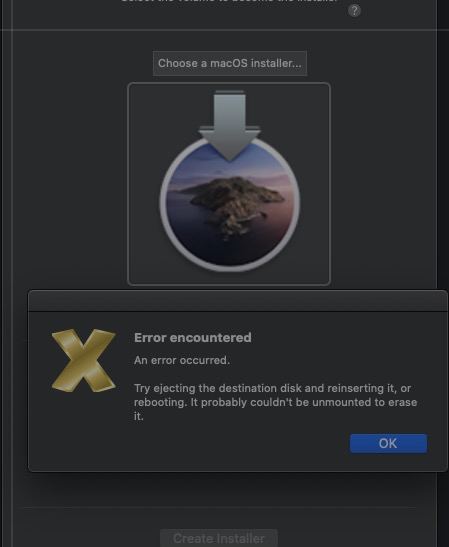The height and width of the screenshot is (547, 449).
Task: Click the ejecting destination disk message paragraph
Action: pos(276,402)
